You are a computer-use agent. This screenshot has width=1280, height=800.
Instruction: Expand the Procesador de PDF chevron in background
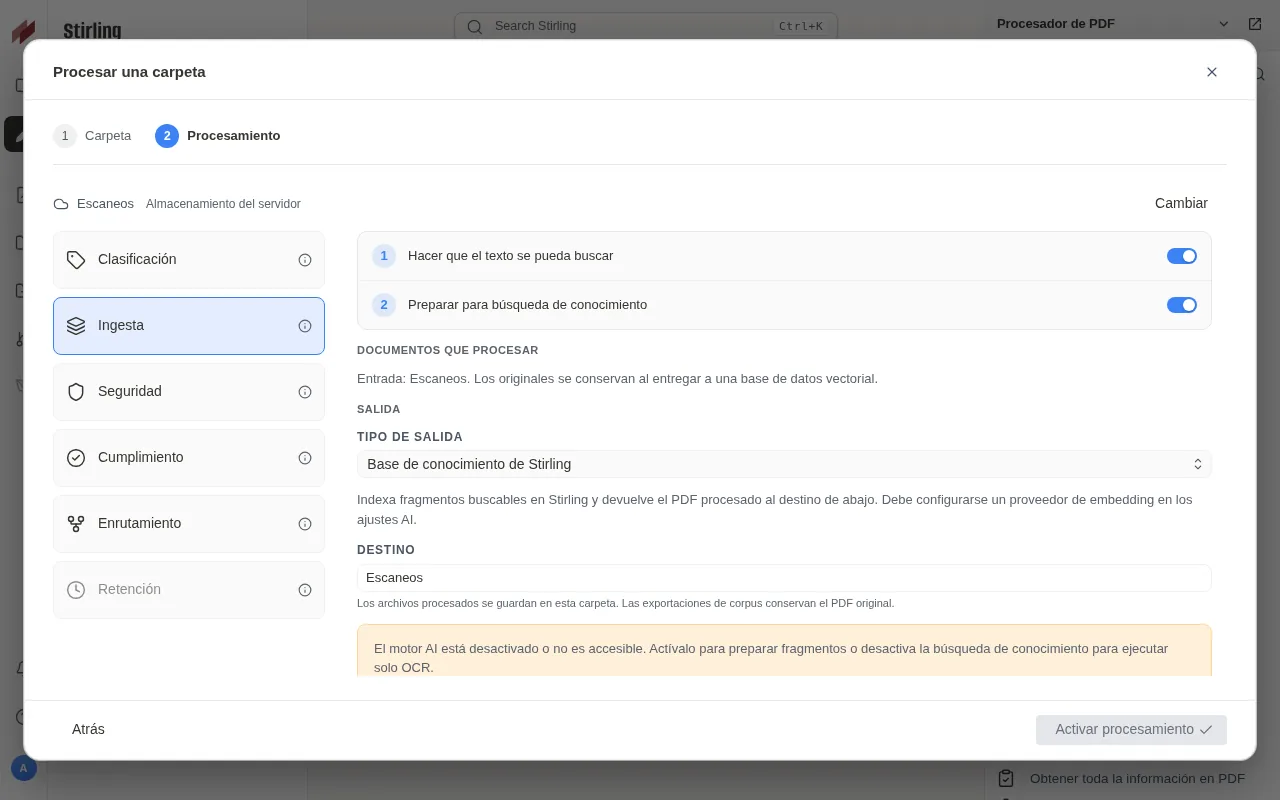[1224, 24]
